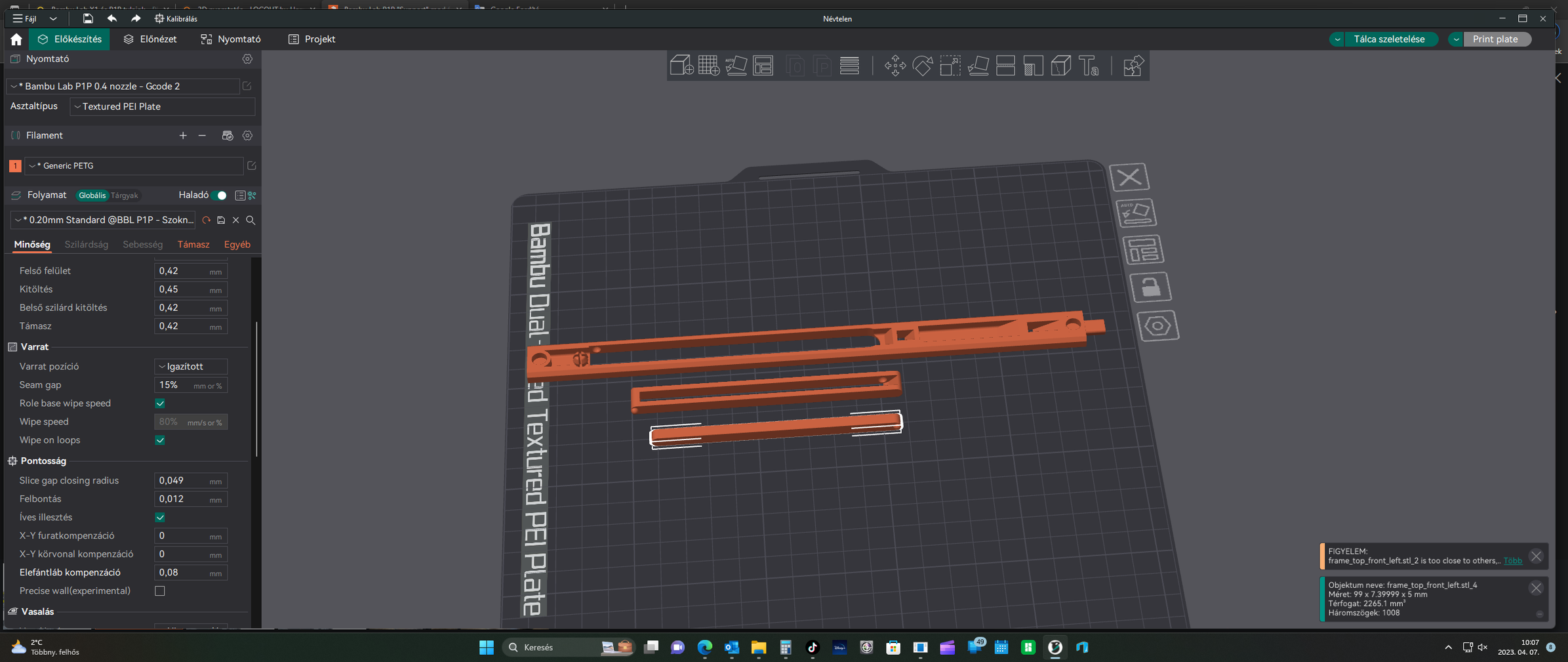The height and width of the screenshot is (662, 1568).
Task: Arrange objects on this plate
Action: 1143,250
